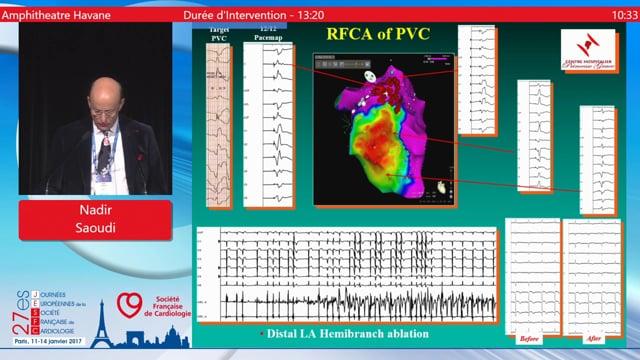Click the Durée d'Intervention timer
The width and height of the screenshot is (640, 360).
coord(253,16)
